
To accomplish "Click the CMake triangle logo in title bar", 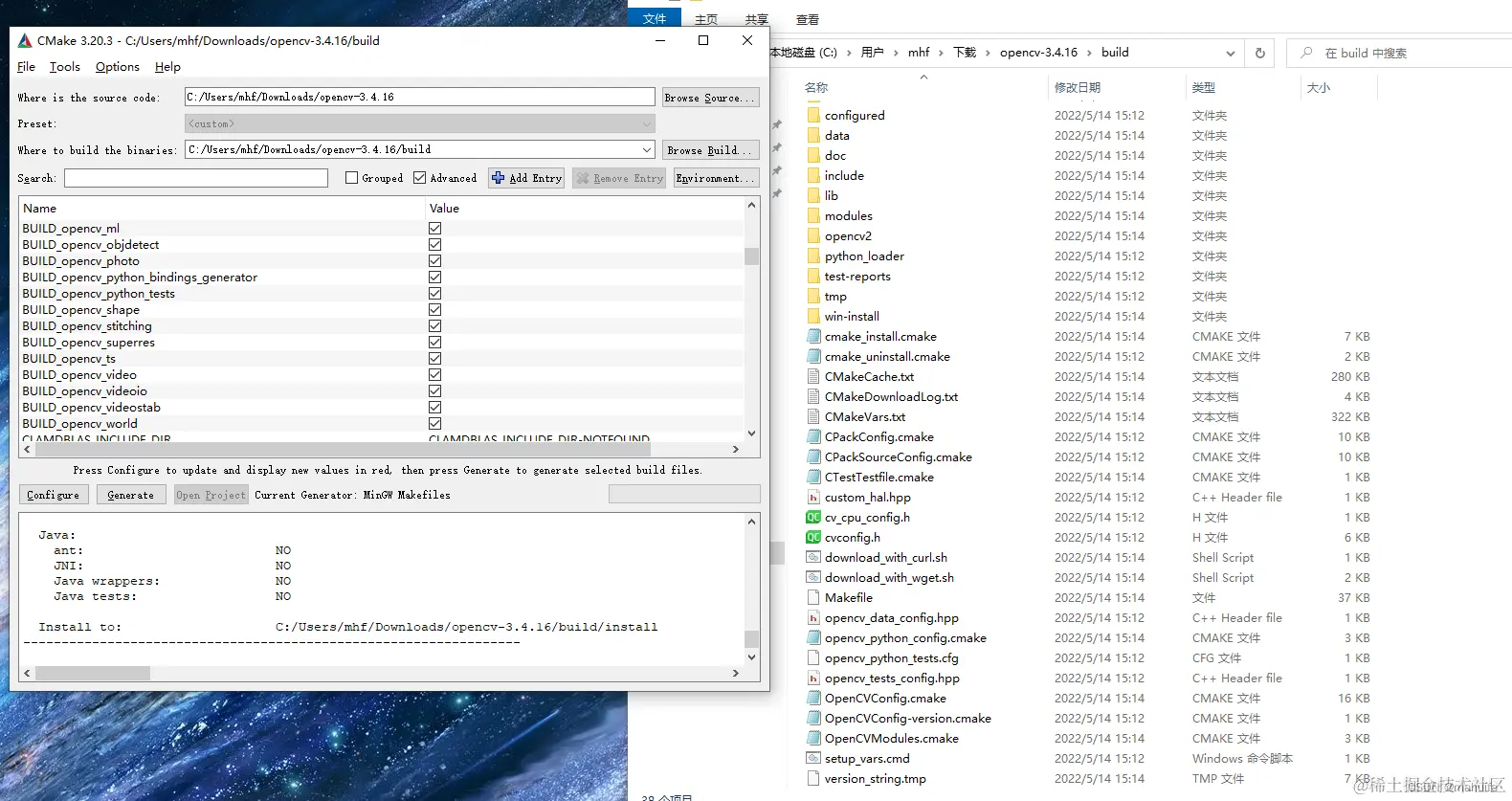I will coord(25,40).
